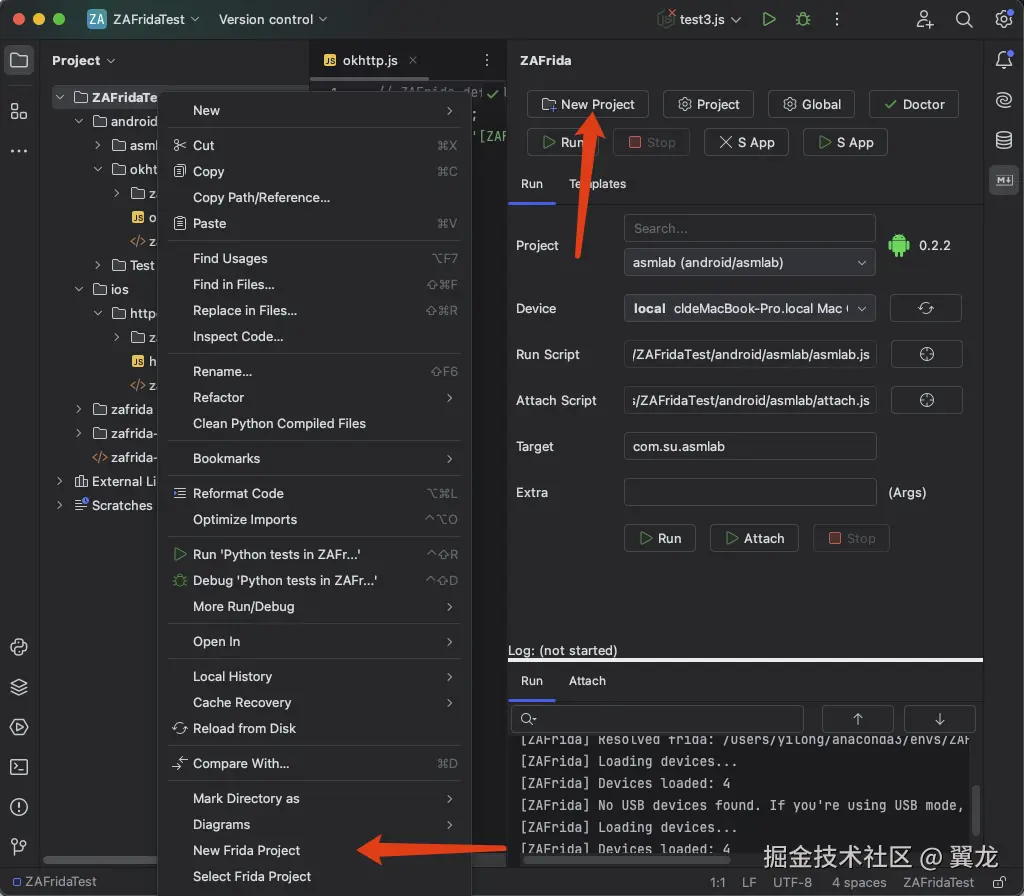The image size is (1024, 896).
Task: Select Copy Path/Reference menu item
Action: pyautogui.click(x=313, y=197)
